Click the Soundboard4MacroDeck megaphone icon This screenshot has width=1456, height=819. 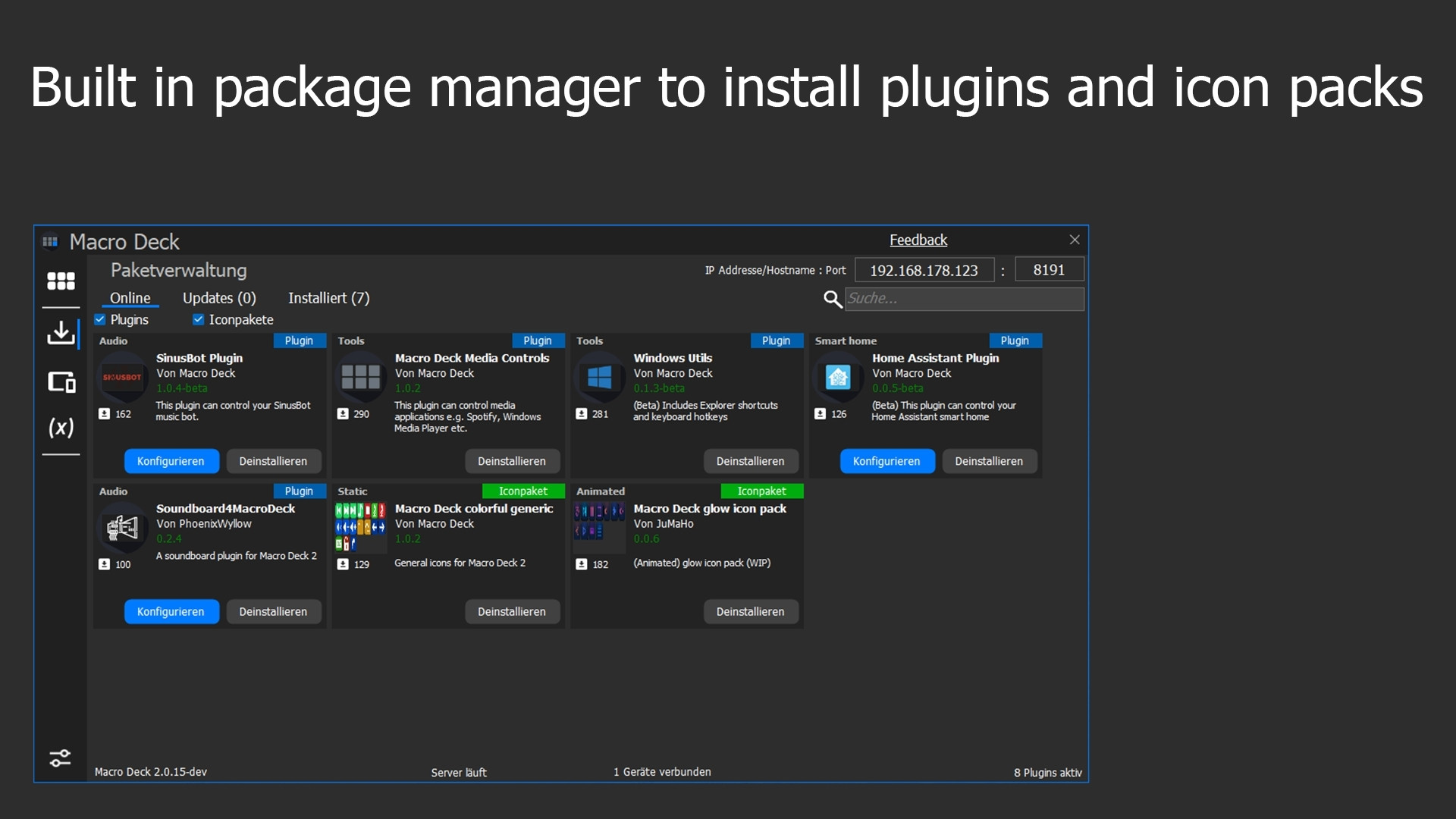click(122, 528)
